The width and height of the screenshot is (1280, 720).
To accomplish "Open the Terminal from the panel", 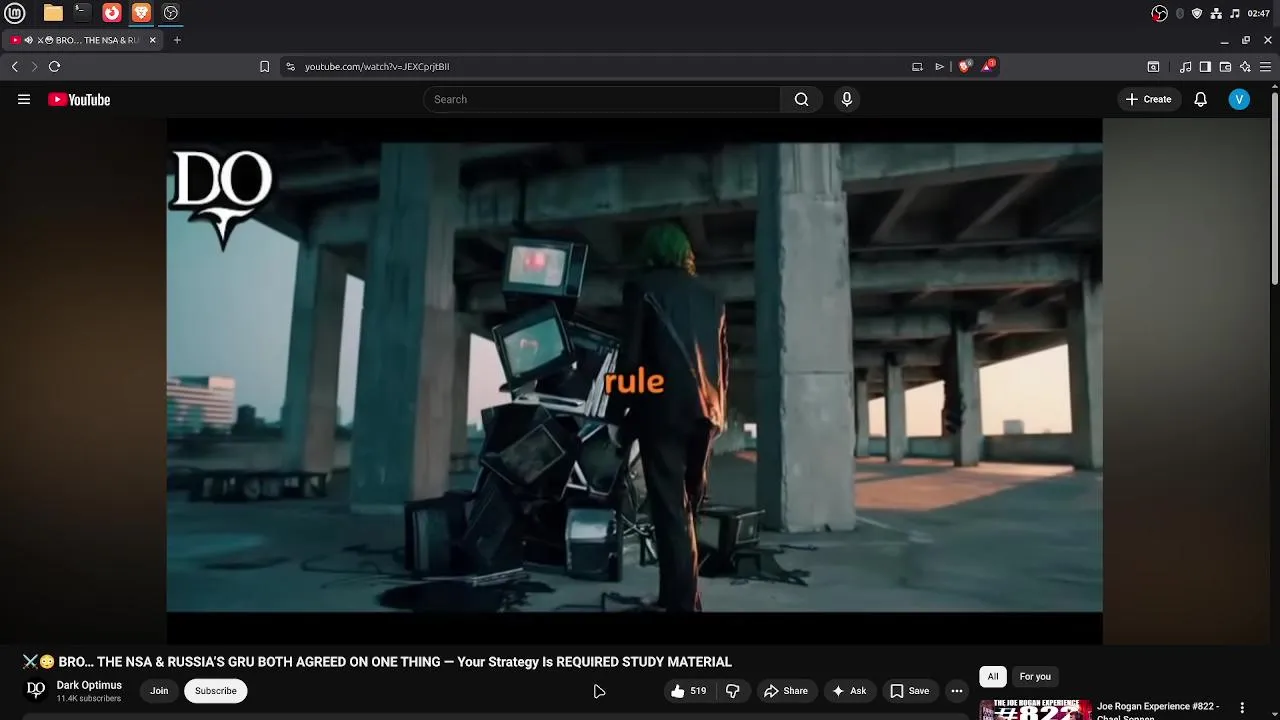I will click(82, 13).
